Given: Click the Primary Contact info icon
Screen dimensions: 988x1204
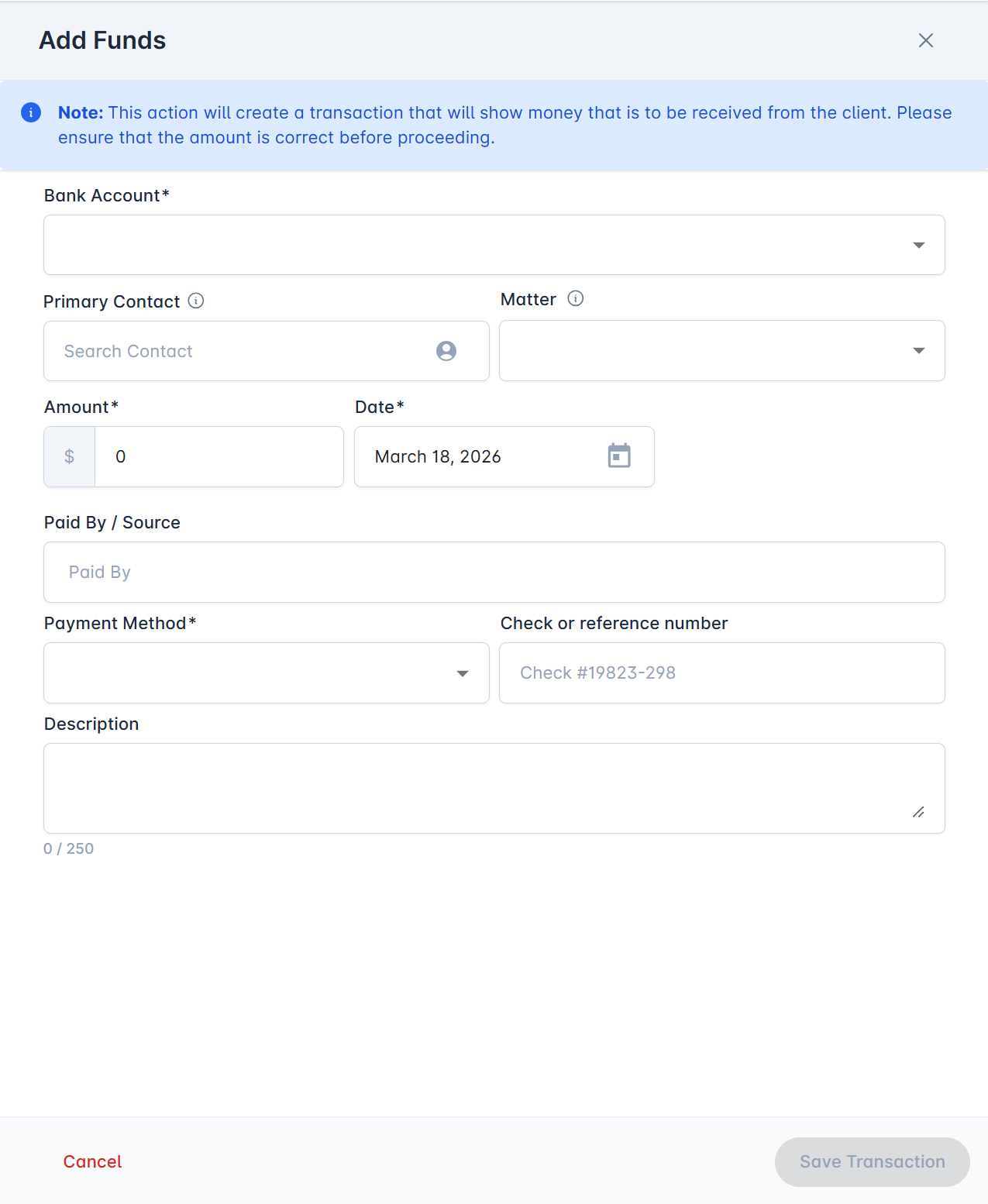Looking at the screenshot, I should pyautogui.click(x=196, y=301).
